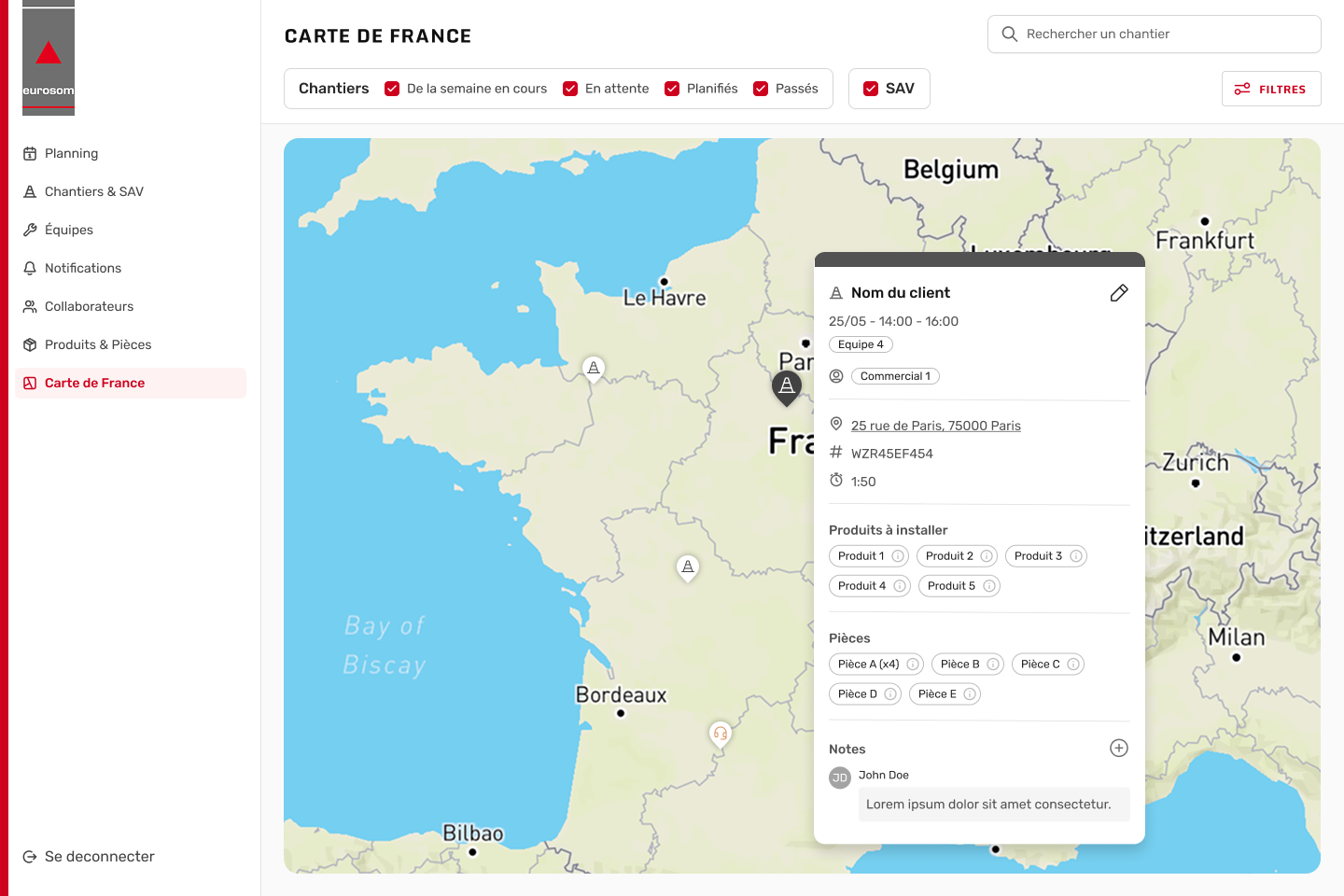The image size is (1344, 896).
Task: Disable the SAV checkbox
Action: [871, 89]
